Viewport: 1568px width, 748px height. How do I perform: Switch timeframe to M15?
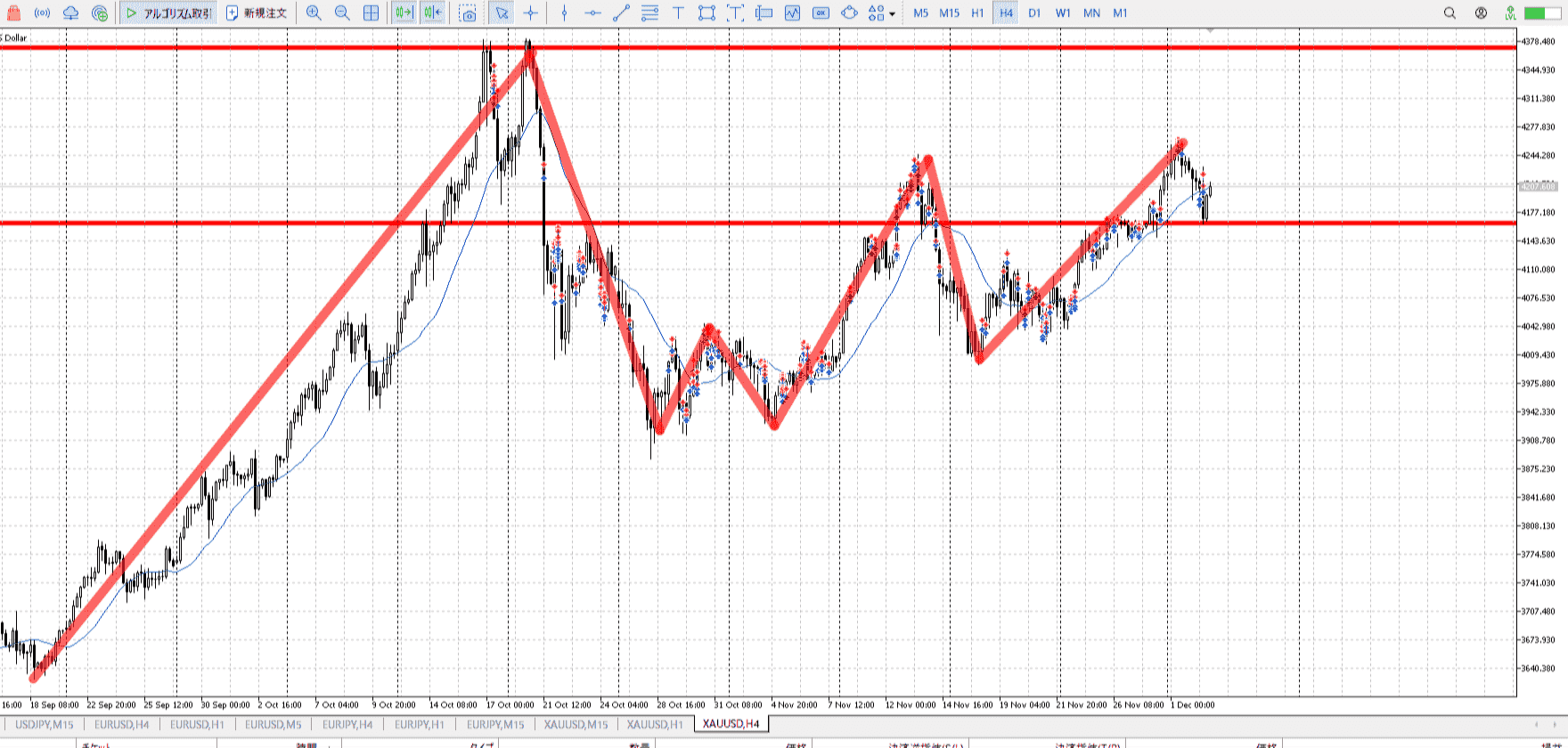[x=949, y=13]
